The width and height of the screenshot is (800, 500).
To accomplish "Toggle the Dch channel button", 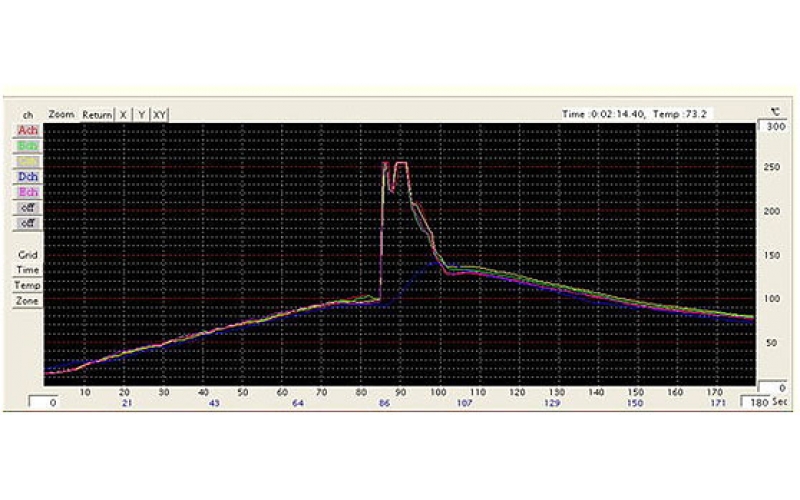I will [x=28, y=176].
